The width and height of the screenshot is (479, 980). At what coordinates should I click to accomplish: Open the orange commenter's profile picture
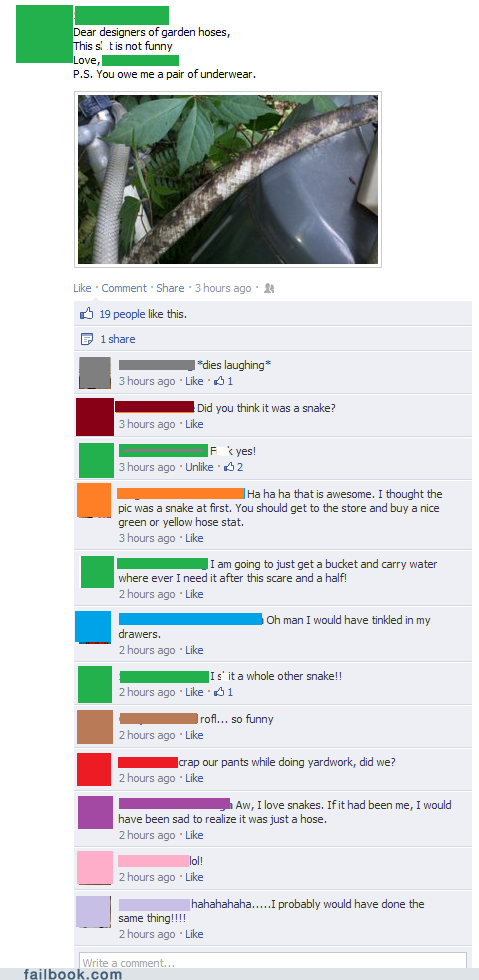(94, 500)
